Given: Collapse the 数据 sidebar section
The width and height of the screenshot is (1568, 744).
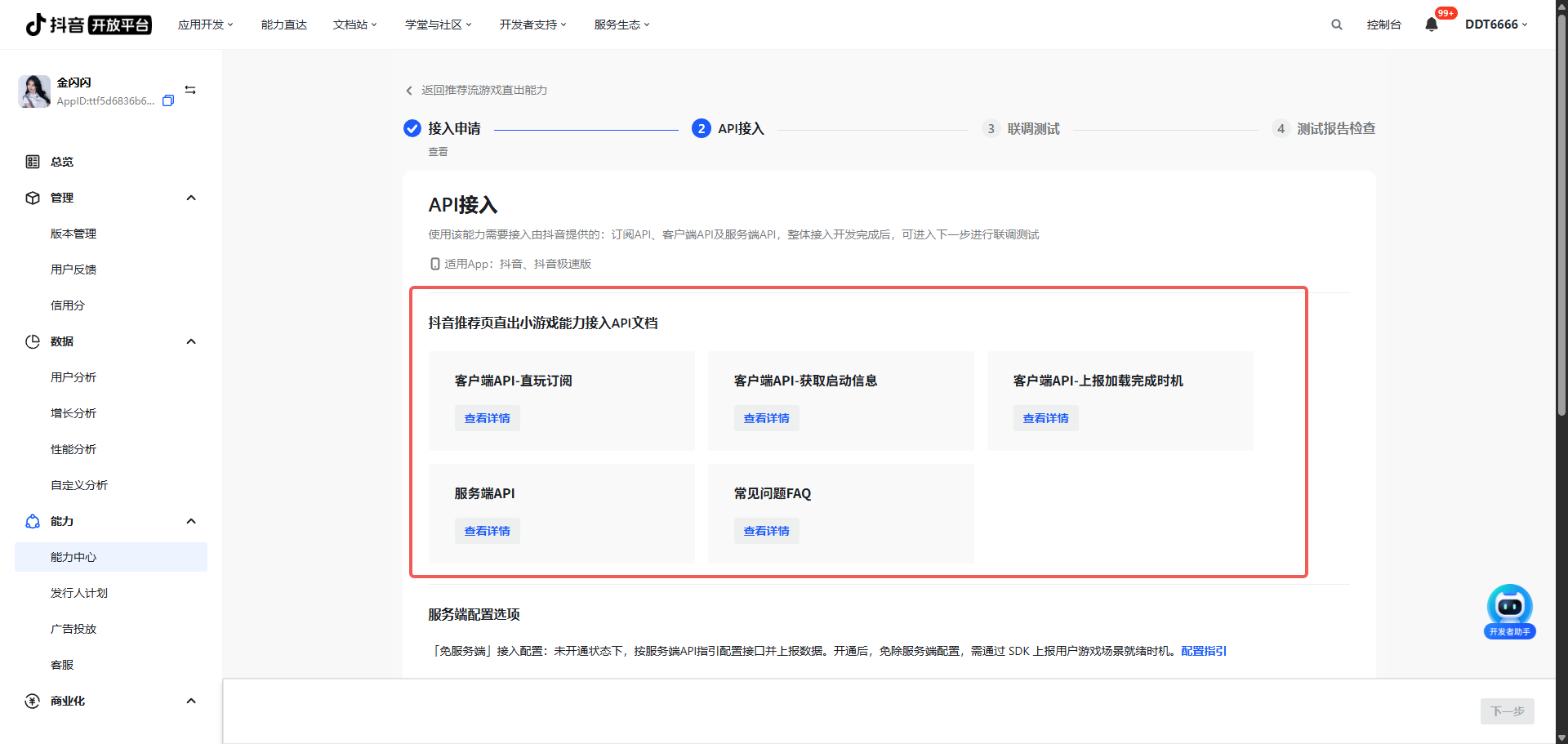Looking at the screenshot, I should (x=191, y=341).
